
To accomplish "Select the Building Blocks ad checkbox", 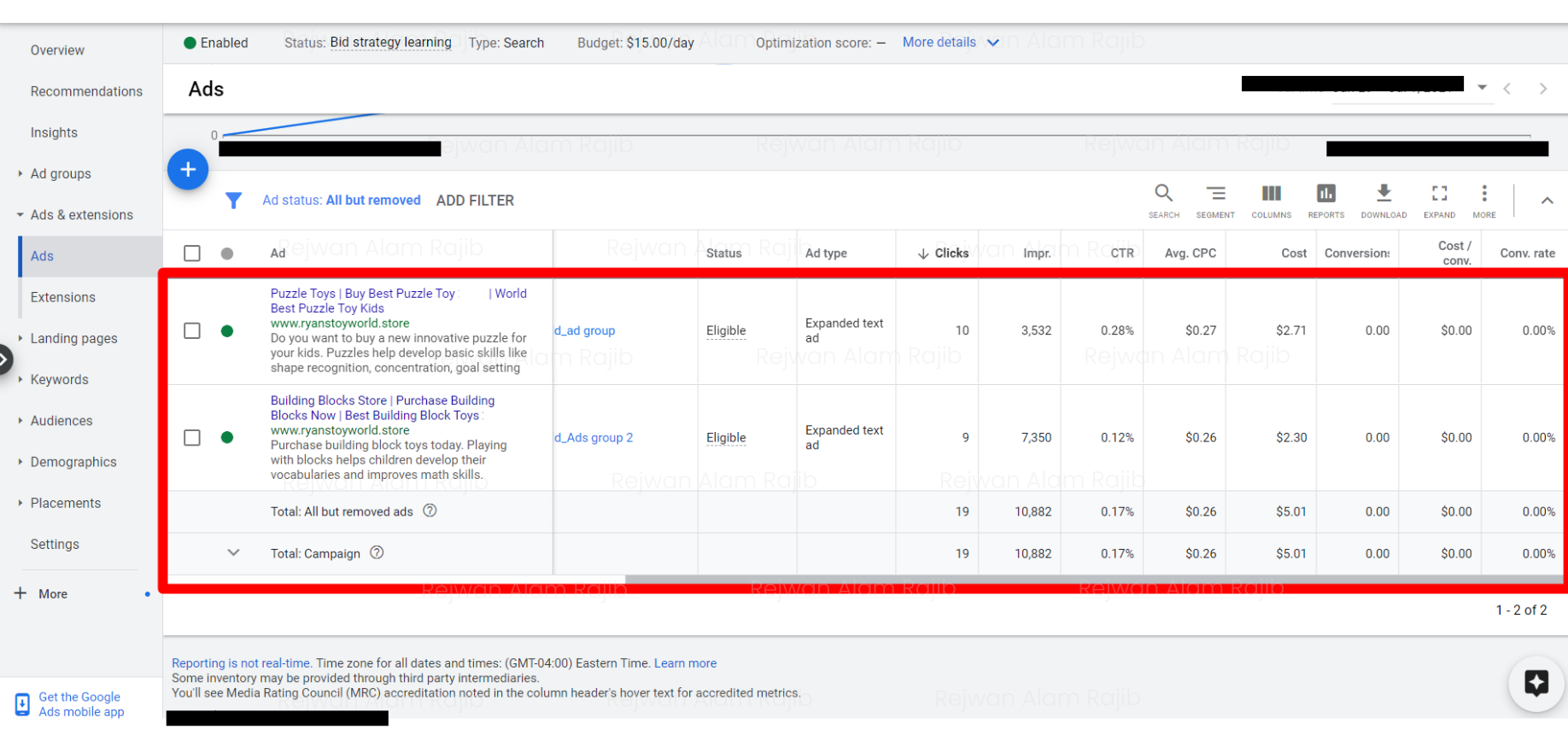I will point(192,438).
